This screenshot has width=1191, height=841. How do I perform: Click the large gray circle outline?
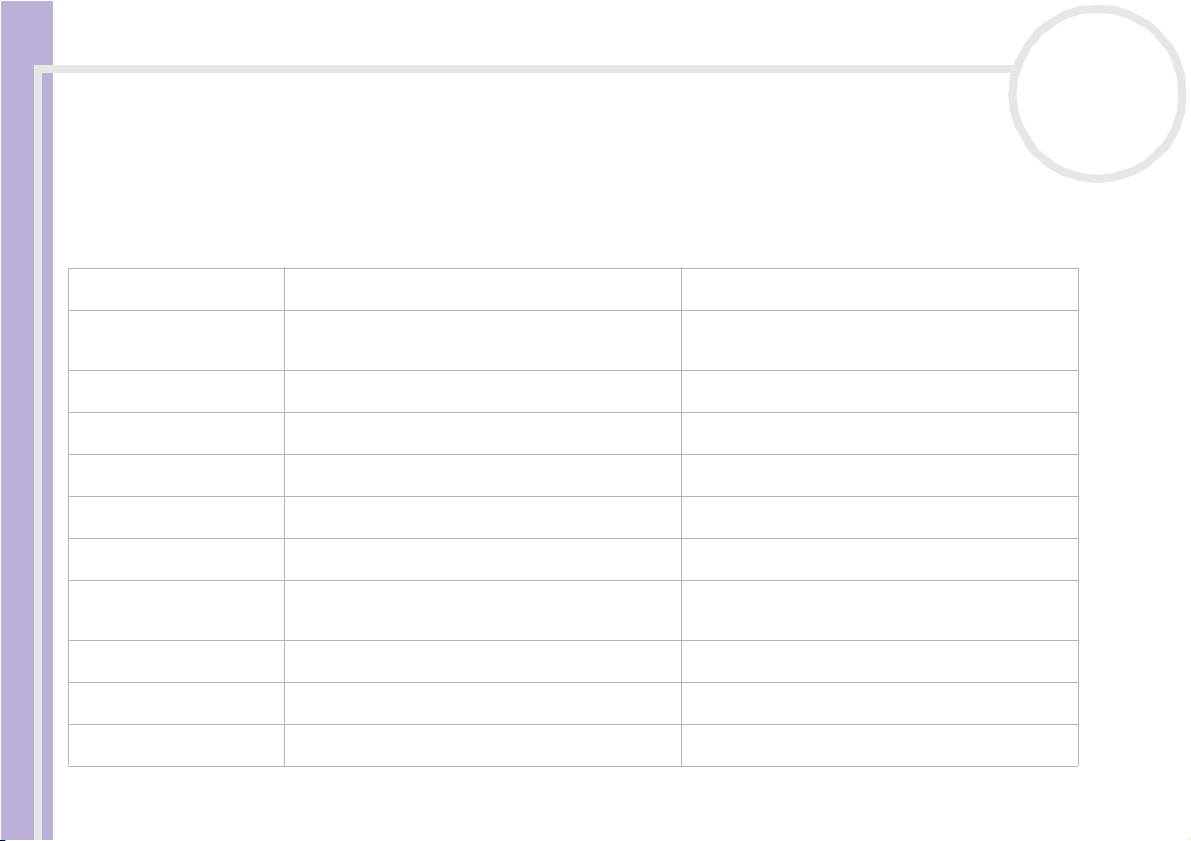click(1097, 94)
